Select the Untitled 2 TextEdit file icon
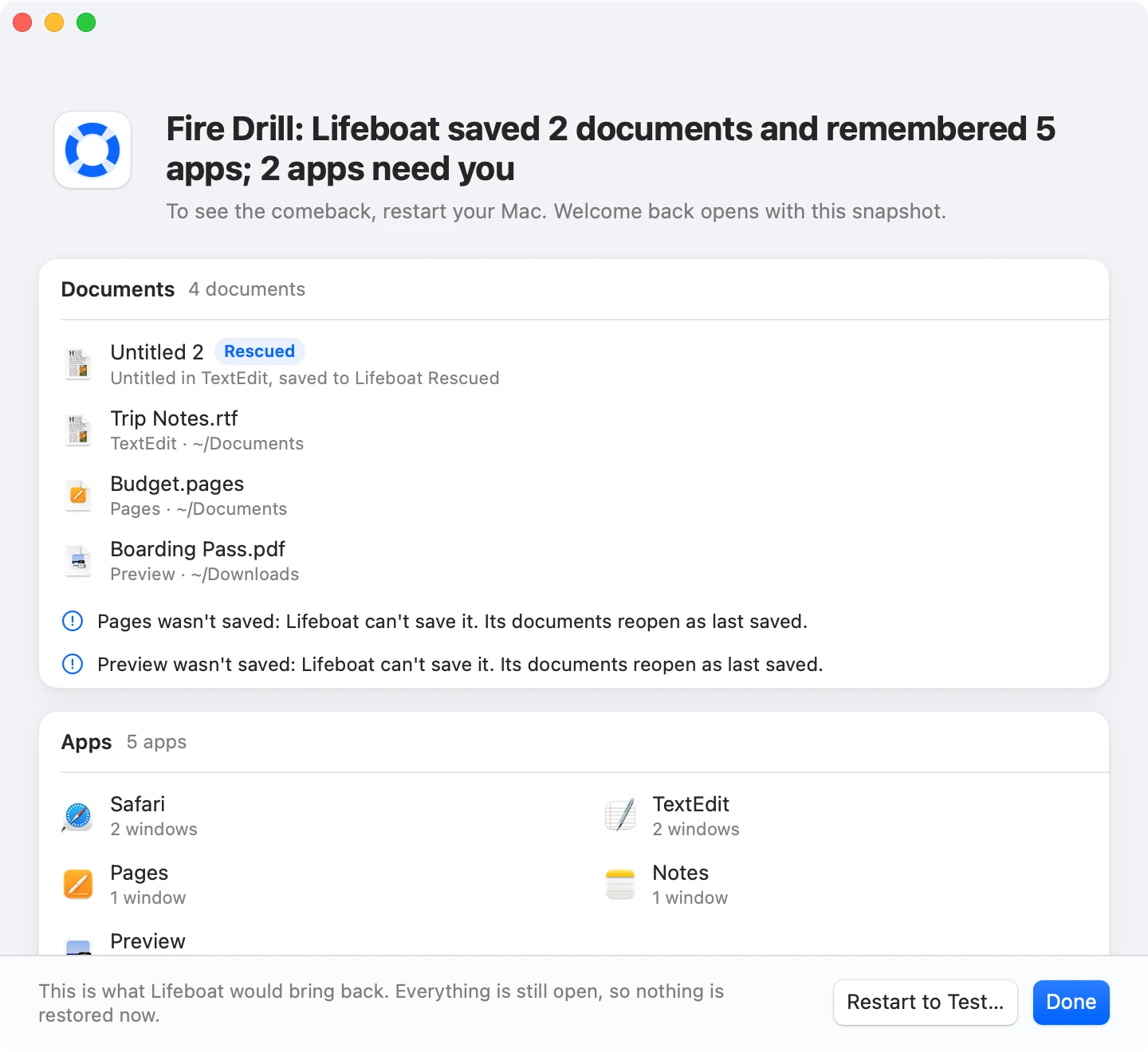The image size is (1148, 1052). (x=78, y=364)
